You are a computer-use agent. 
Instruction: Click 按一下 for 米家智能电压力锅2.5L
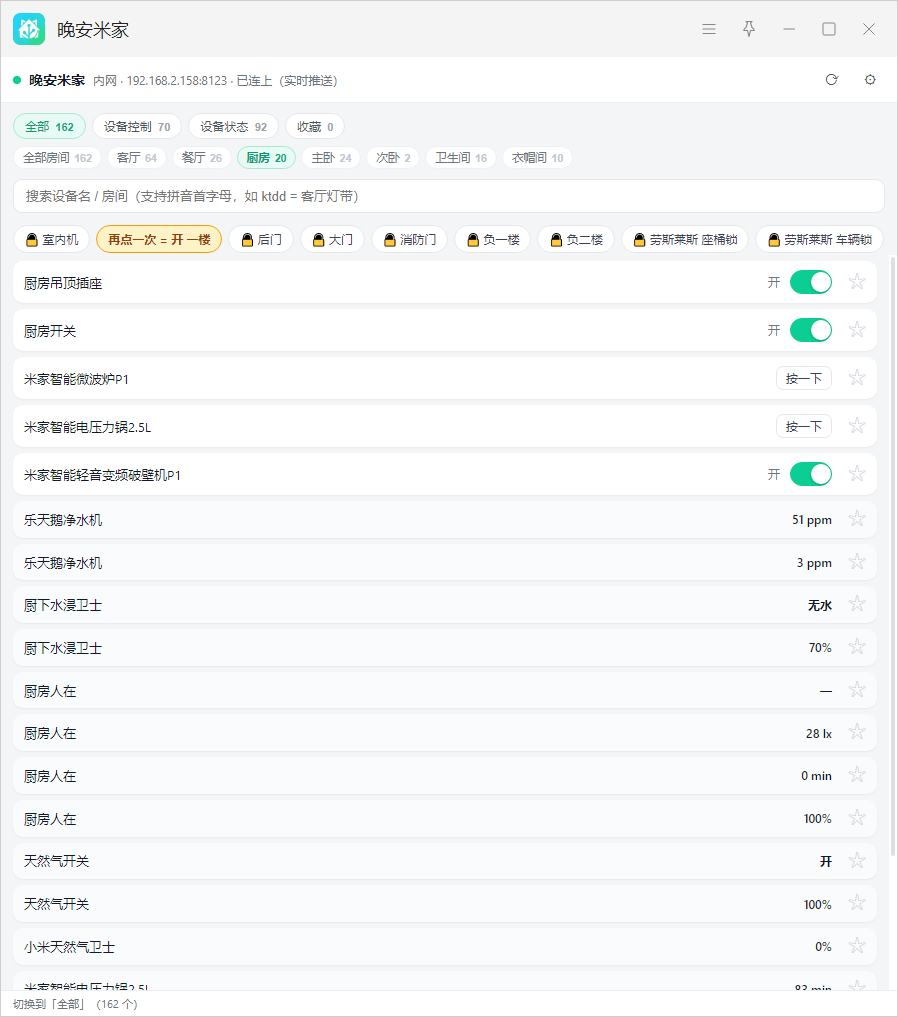tap(804, 426)
